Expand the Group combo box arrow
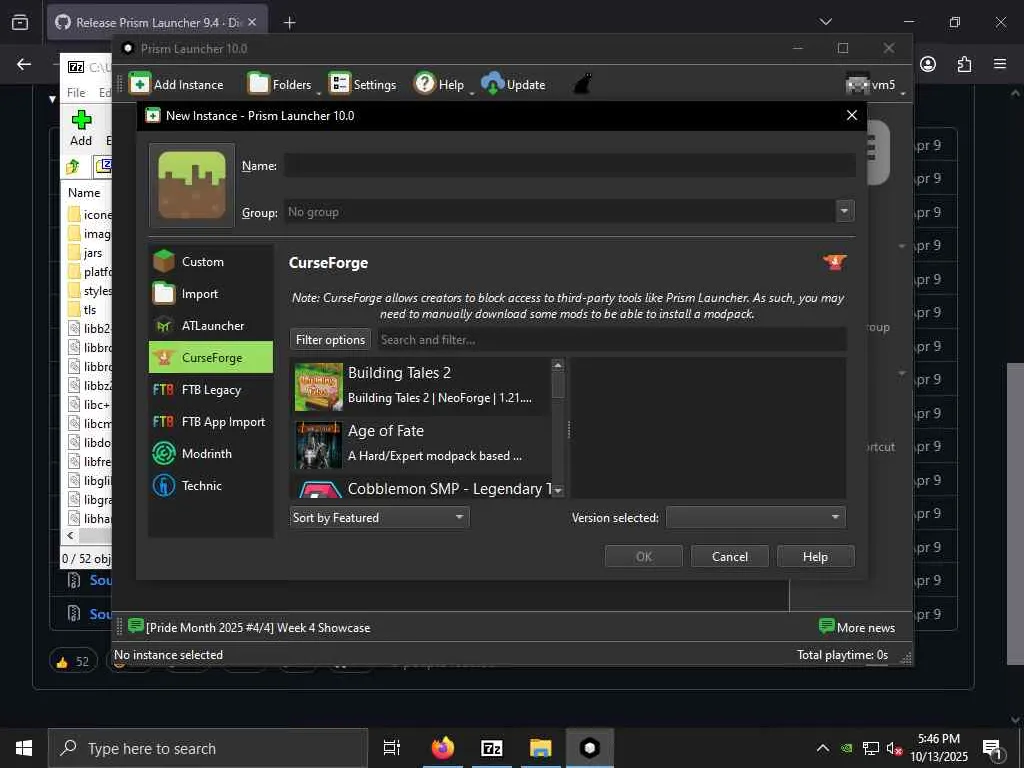The image size is (1024, 768). tap(844, 211)
